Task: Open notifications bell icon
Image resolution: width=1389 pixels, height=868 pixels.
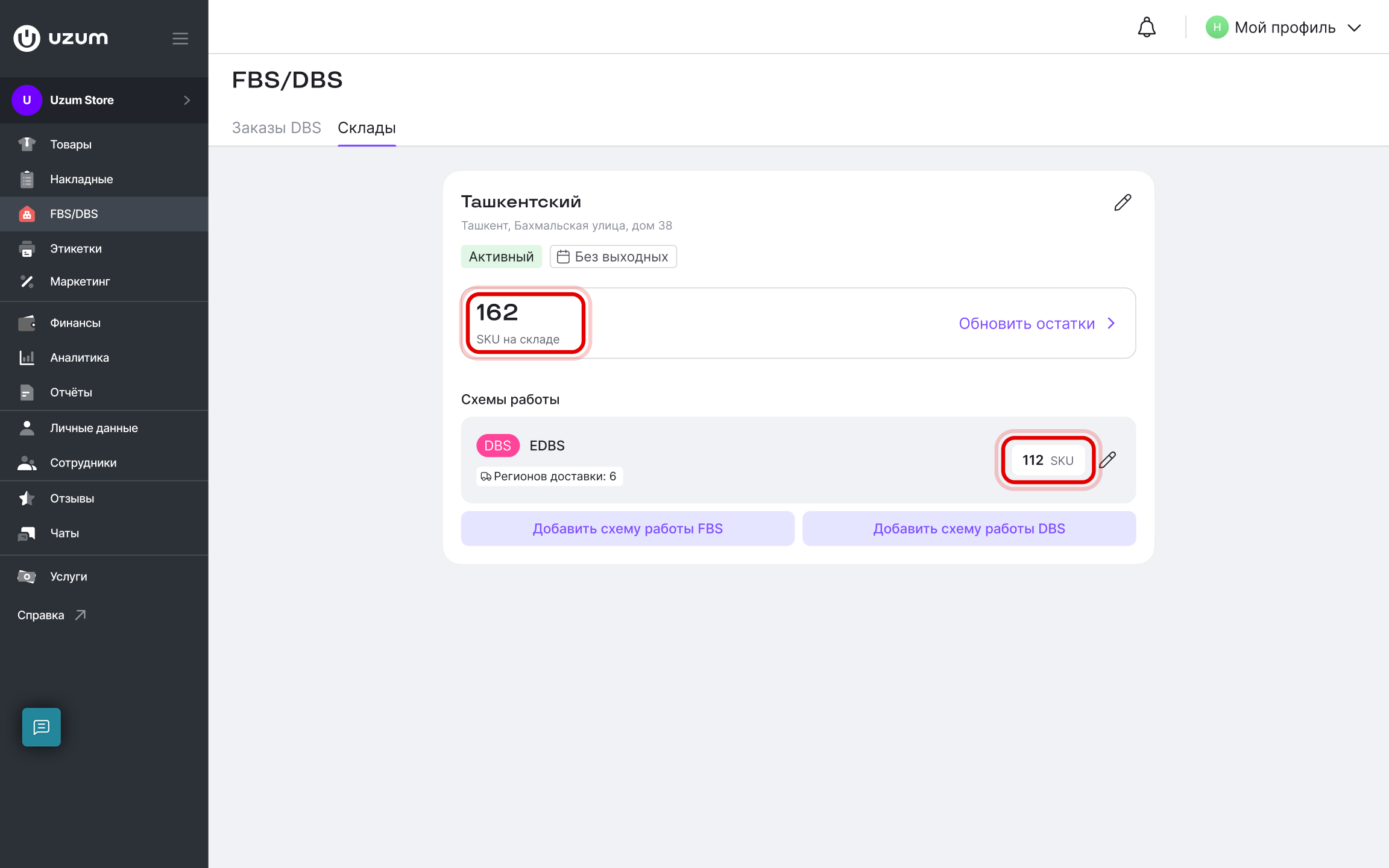Action: (1147, 28)
